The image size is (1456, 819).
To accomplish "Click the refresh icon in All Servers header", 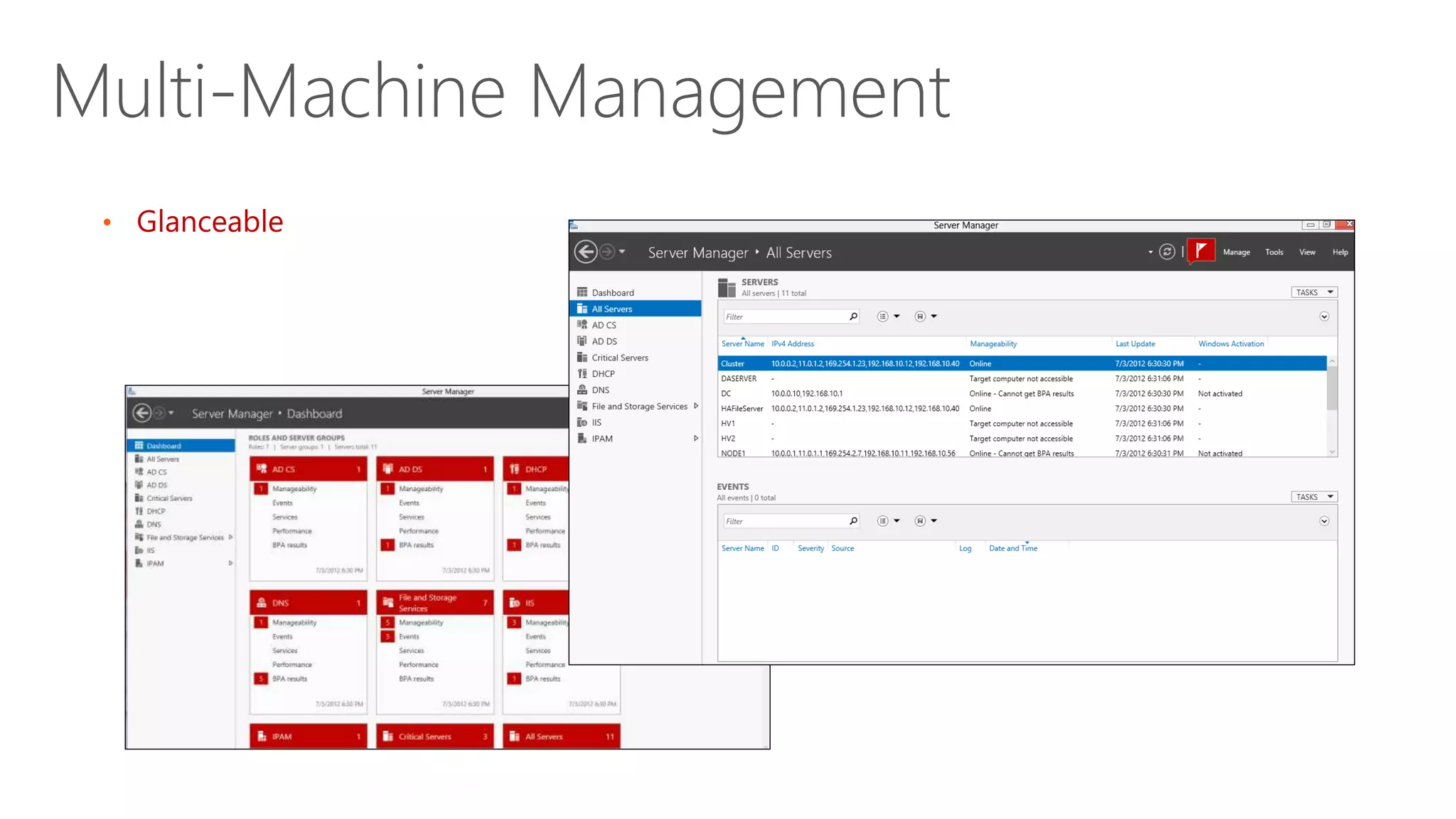I will 1167,252.
